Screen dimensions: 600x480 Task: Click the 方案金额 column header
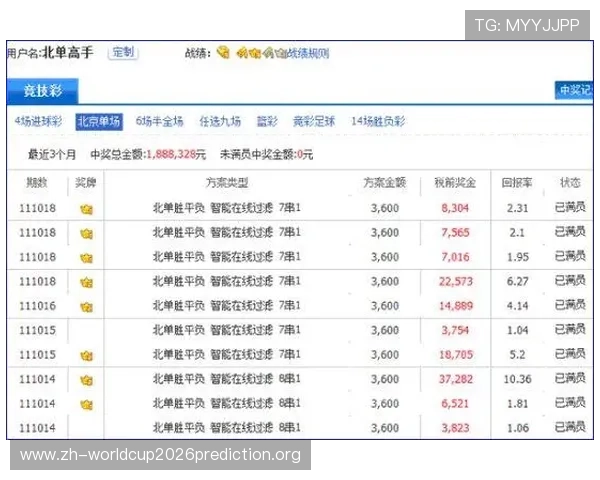pyautogui.click(x=385, y=183)
